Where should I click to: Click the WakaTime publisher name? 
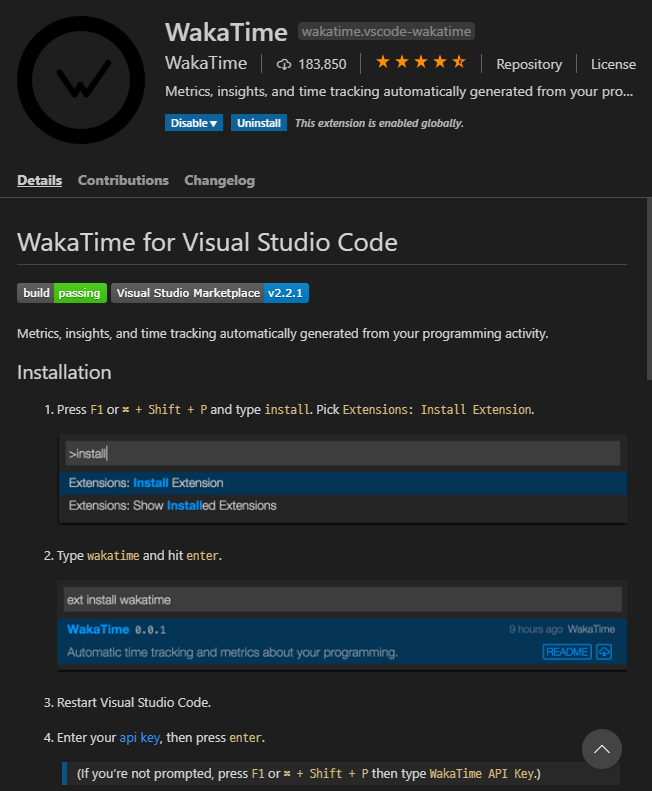(x=206, y=63)
